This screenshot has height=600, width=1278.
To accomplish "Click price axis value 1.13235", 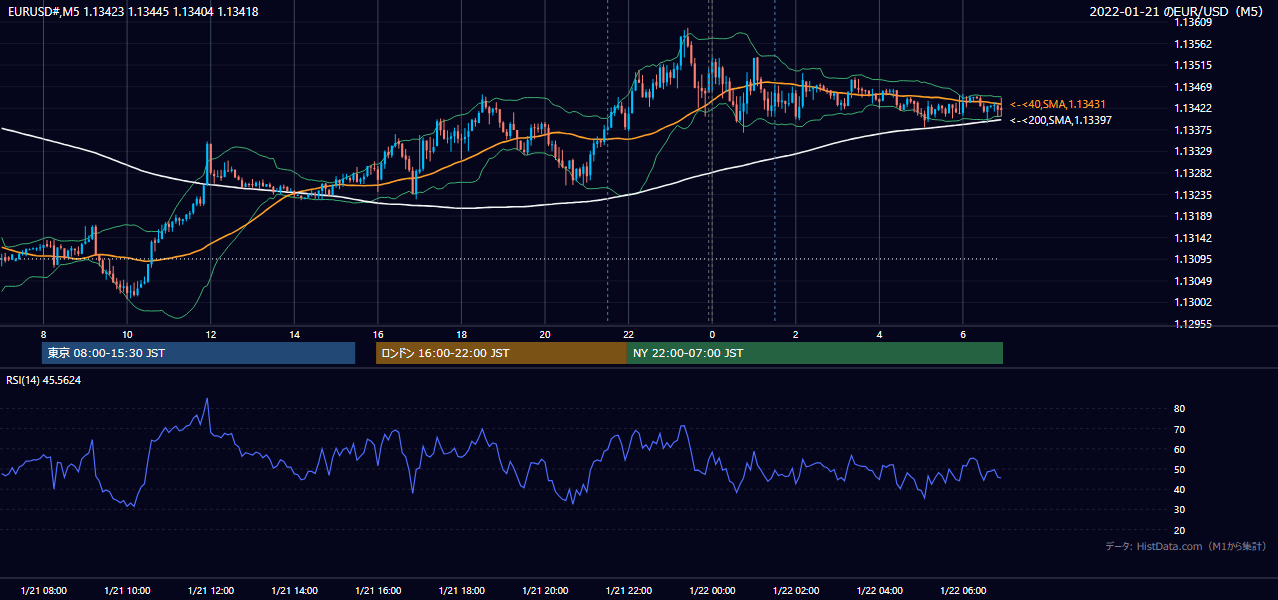I will [1192, 195].
